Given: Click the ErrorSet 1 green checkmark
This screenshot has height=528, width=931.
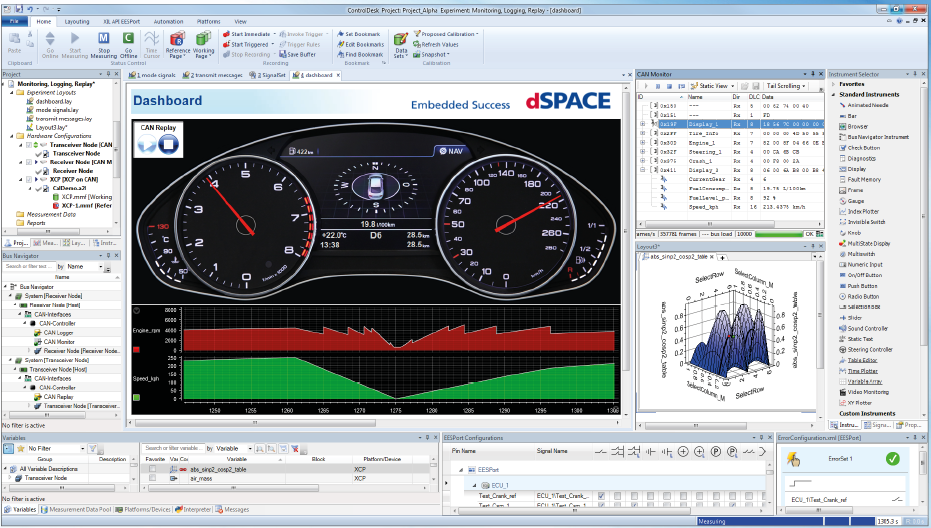Looking at the screenshot, I should tap(892, 459).
